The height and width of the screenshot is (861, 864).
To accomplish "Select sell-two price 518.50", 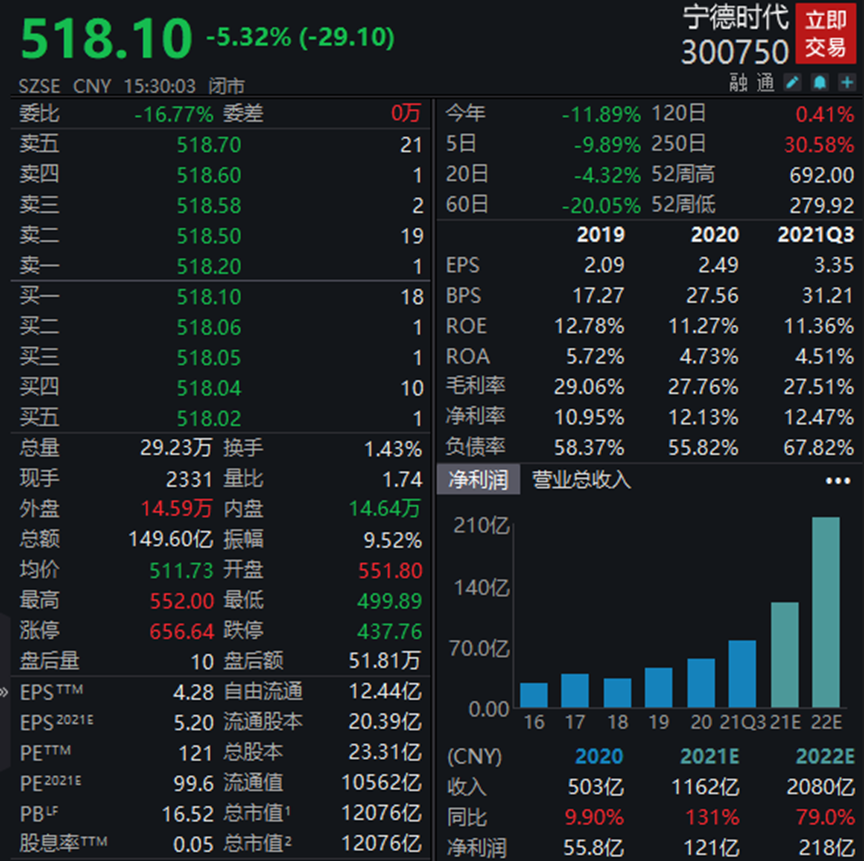I will point(209,236).
